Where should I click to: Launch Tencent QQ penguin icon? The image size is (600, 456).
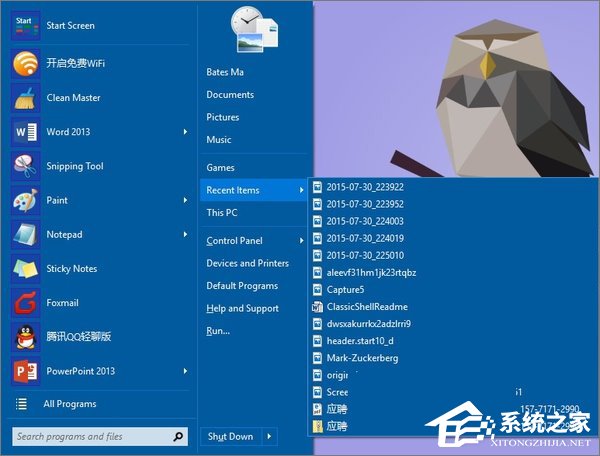pyautogui.click(x=25, y=337)
